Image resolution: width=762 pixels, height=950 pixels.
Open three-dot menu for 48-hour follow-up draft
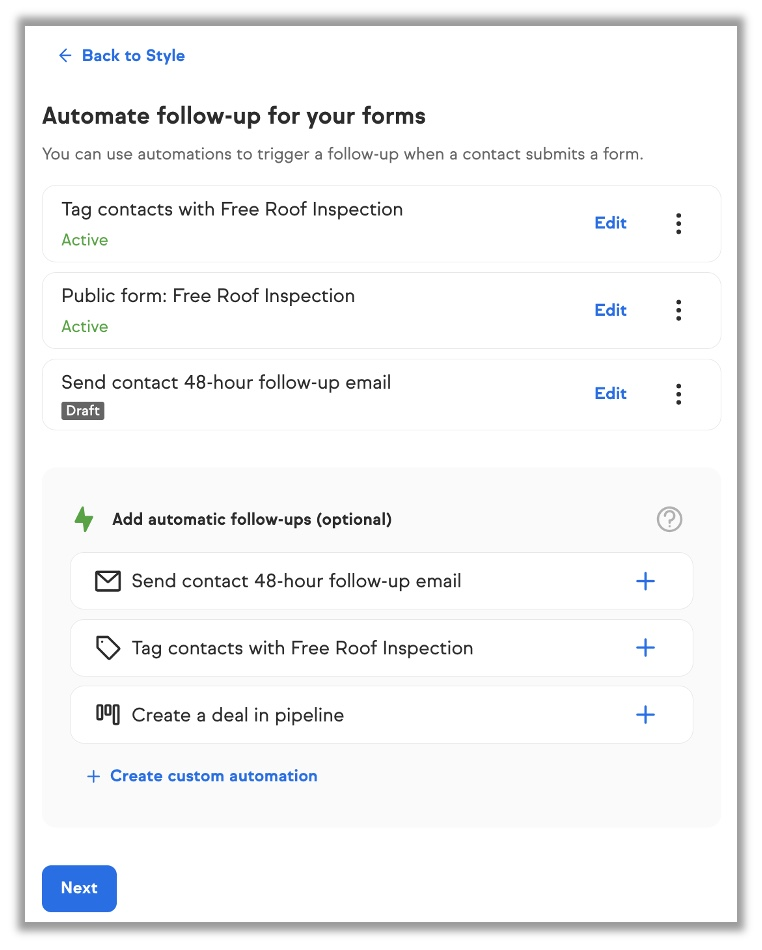678,394
